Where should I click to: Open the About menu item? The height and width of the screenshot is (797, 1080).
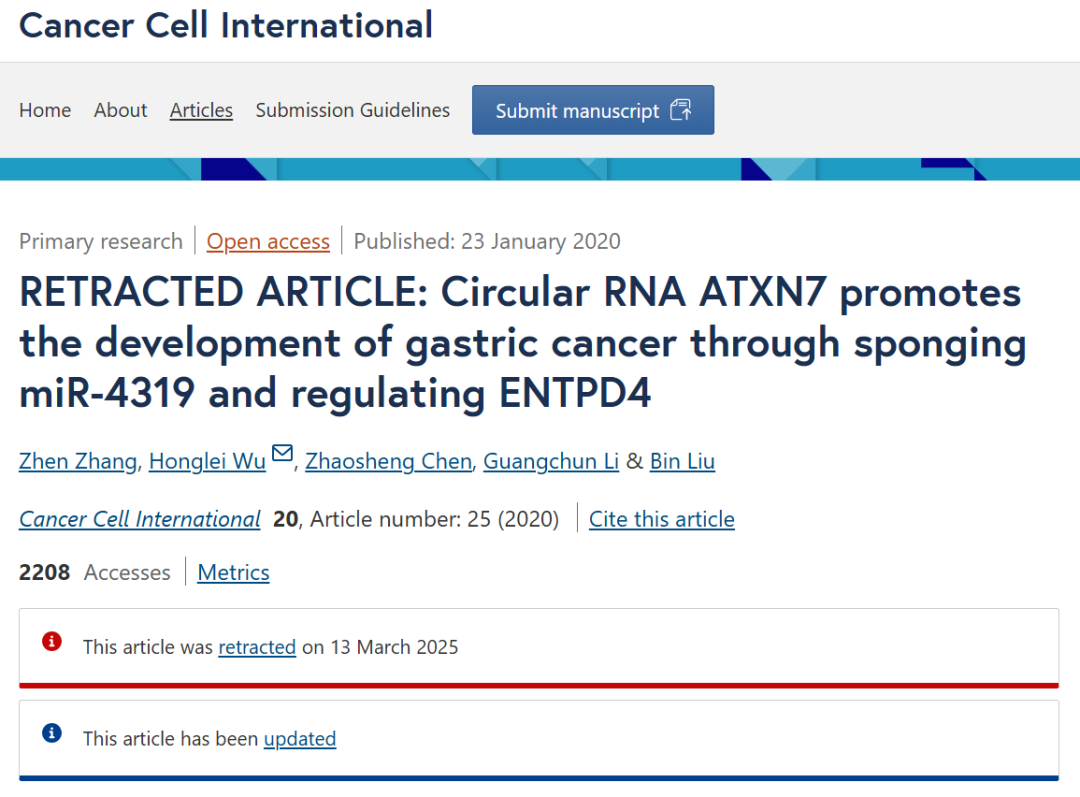[121, 110]
